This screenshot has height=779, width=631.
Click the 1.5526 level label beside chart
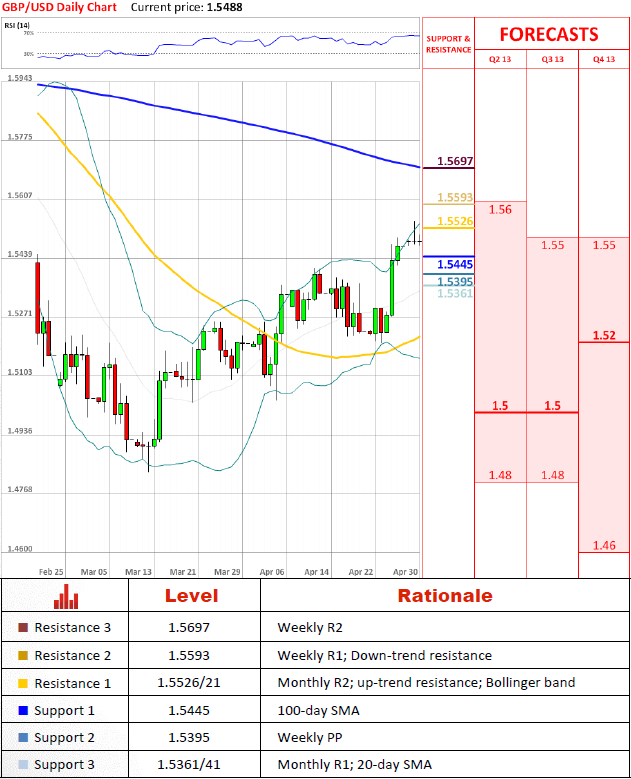(x=455, y=221)
